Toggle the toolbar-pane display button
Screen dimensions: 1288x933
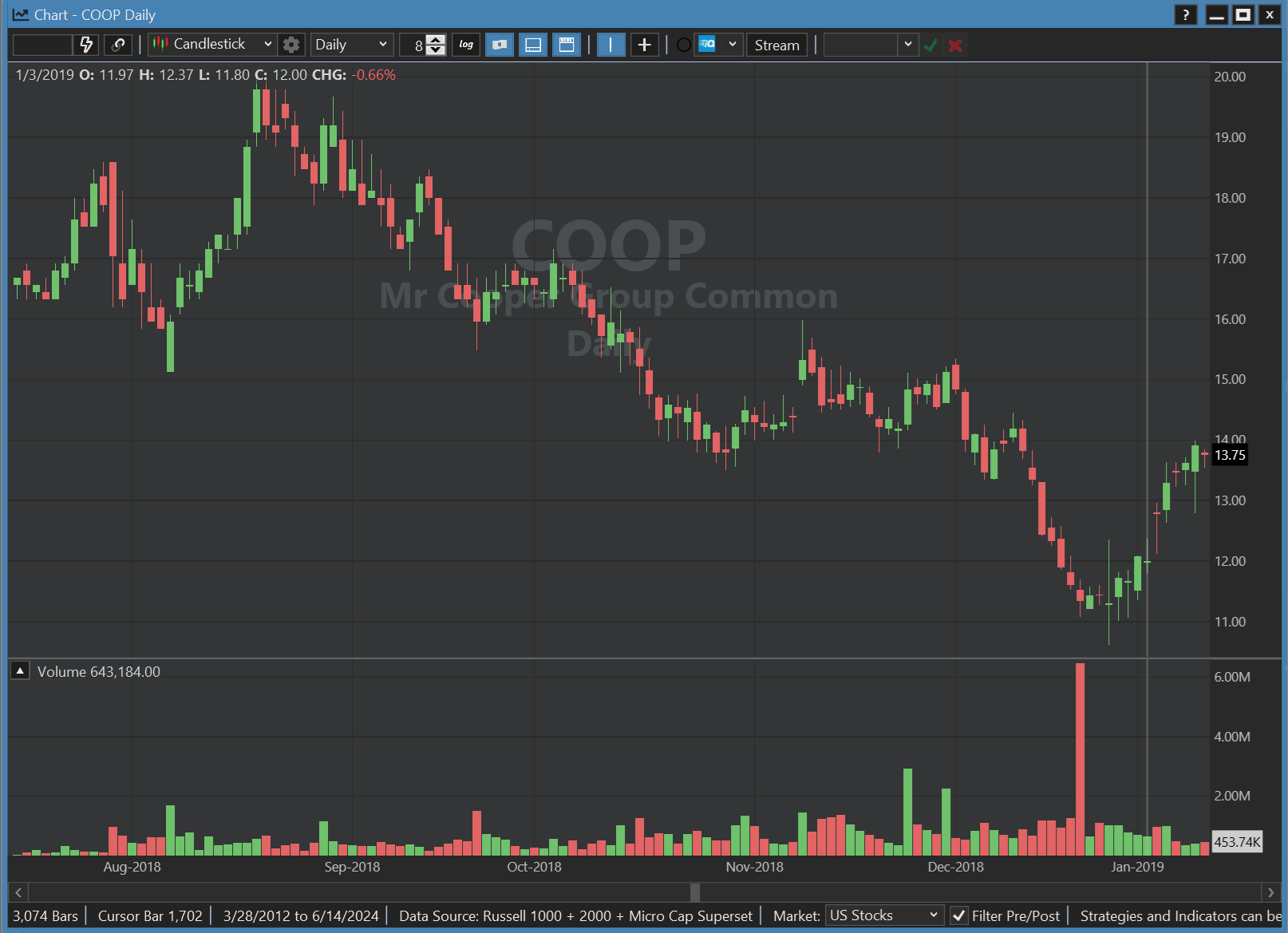(567, 45)
